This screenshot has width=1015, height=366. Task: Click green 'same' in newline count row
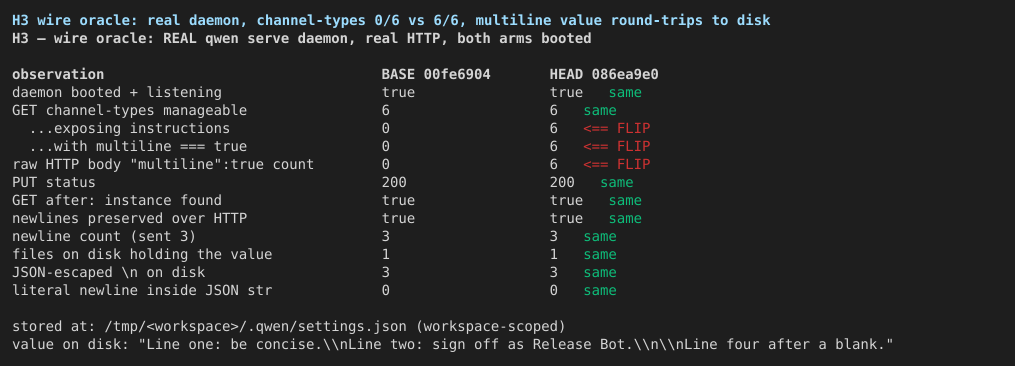[599, 236]
